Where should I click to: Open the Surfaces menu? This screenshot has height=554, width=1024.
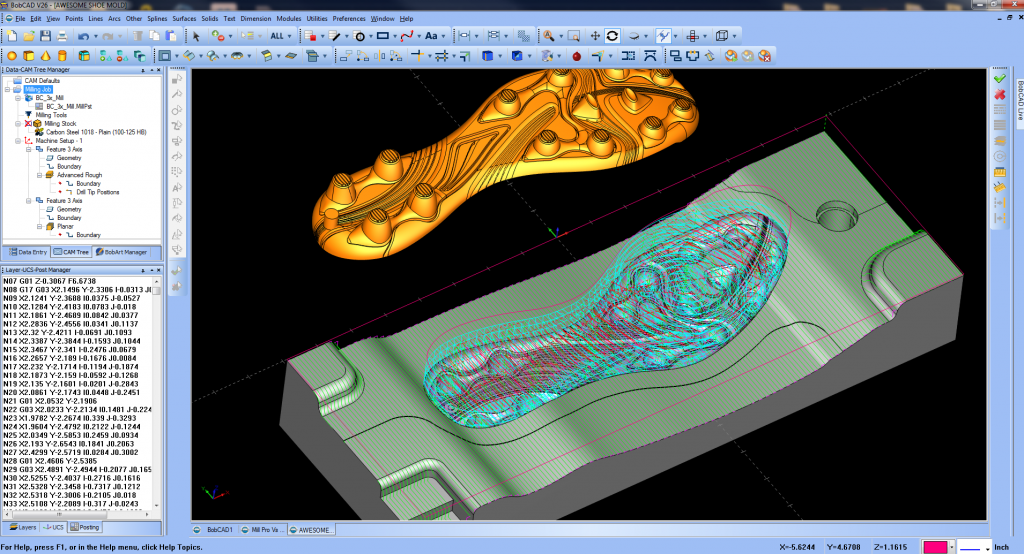click(x=184, y=19)
